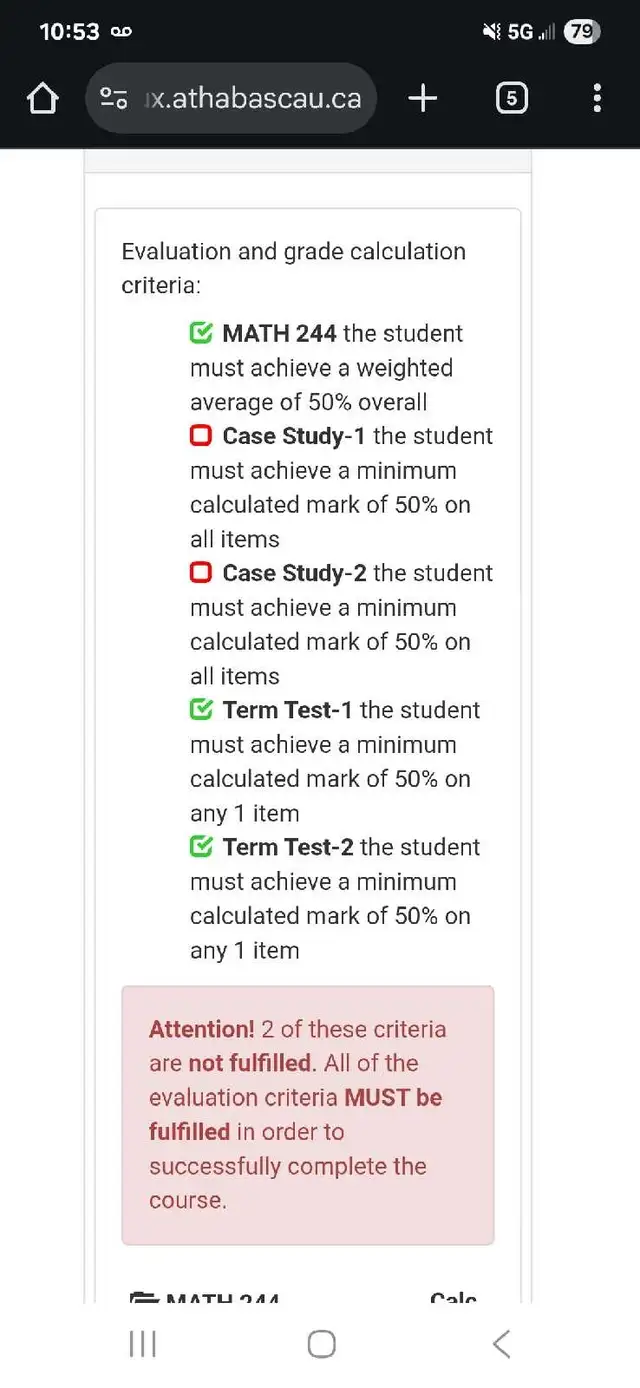640x1388 pixels.
Task: Tap the voicemail icon in the status bar
Action: coord(120,31)
